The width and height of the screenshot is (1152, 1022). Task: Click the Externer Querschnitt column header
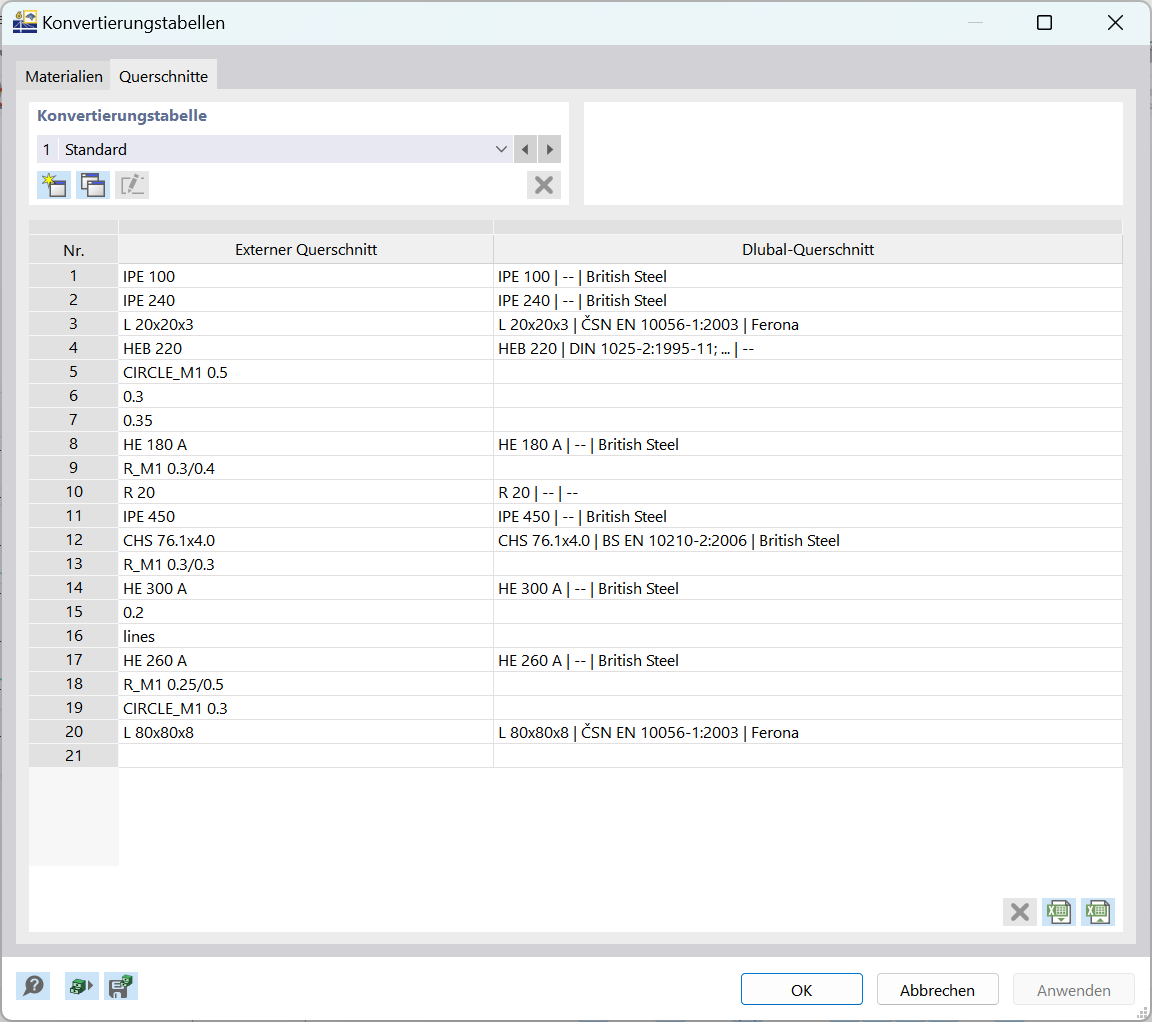(306, 250)
